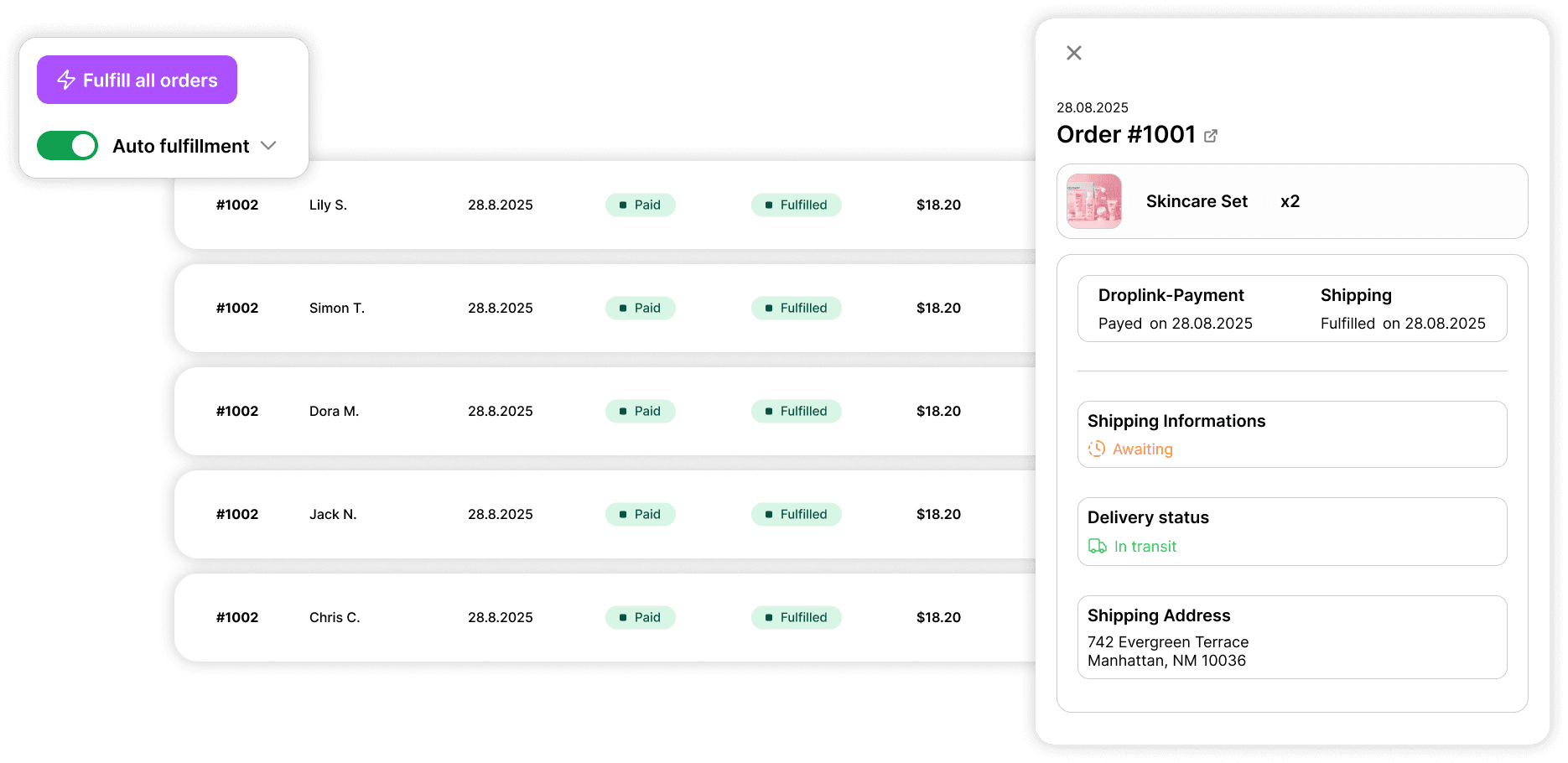Screen dimensions: 1568x763
Task: Expand the Auto fulfillment chevron dropdown
Action: (x=268, y=146)
